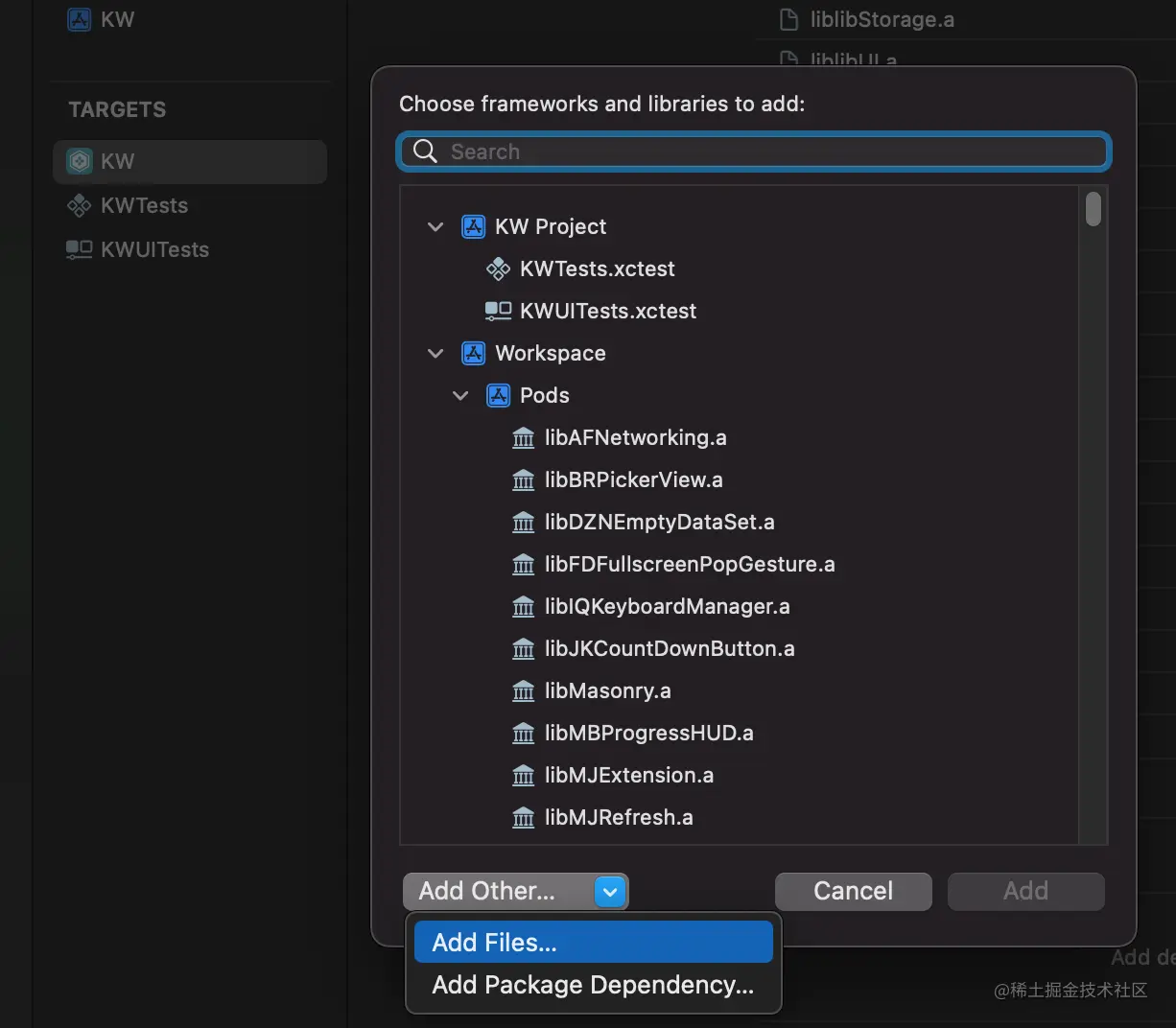This screenshot has width=1176, height=1028.
Task: Choose Add Package Dependency… menu item
Action: pos(594,985)
